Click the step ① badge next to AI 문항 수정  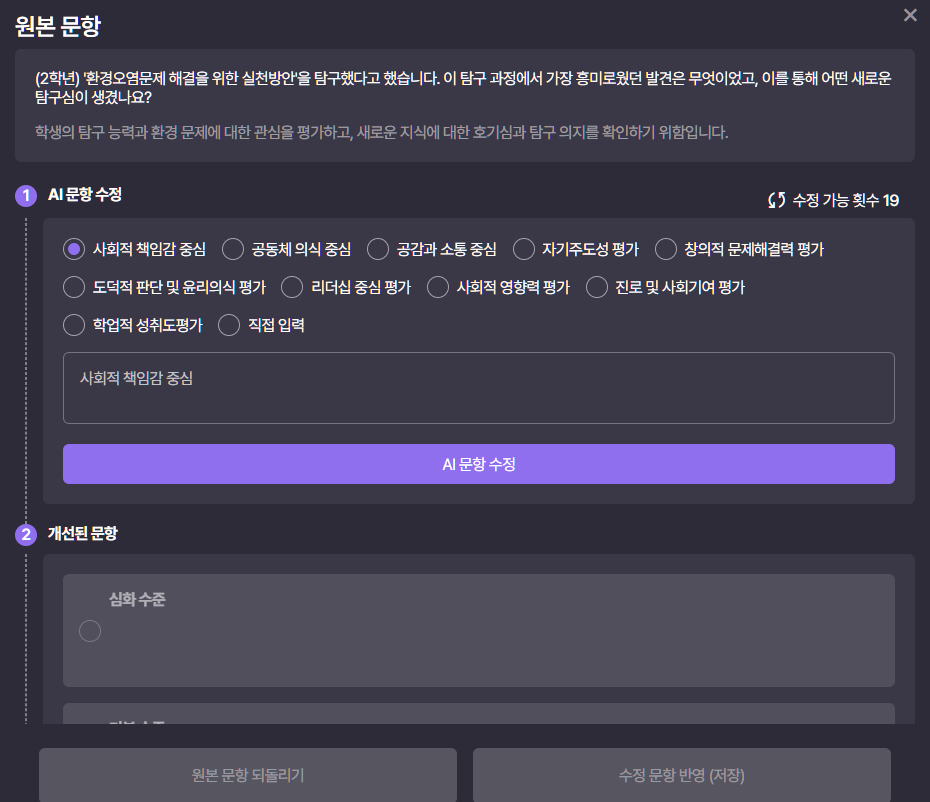[25, 196]
